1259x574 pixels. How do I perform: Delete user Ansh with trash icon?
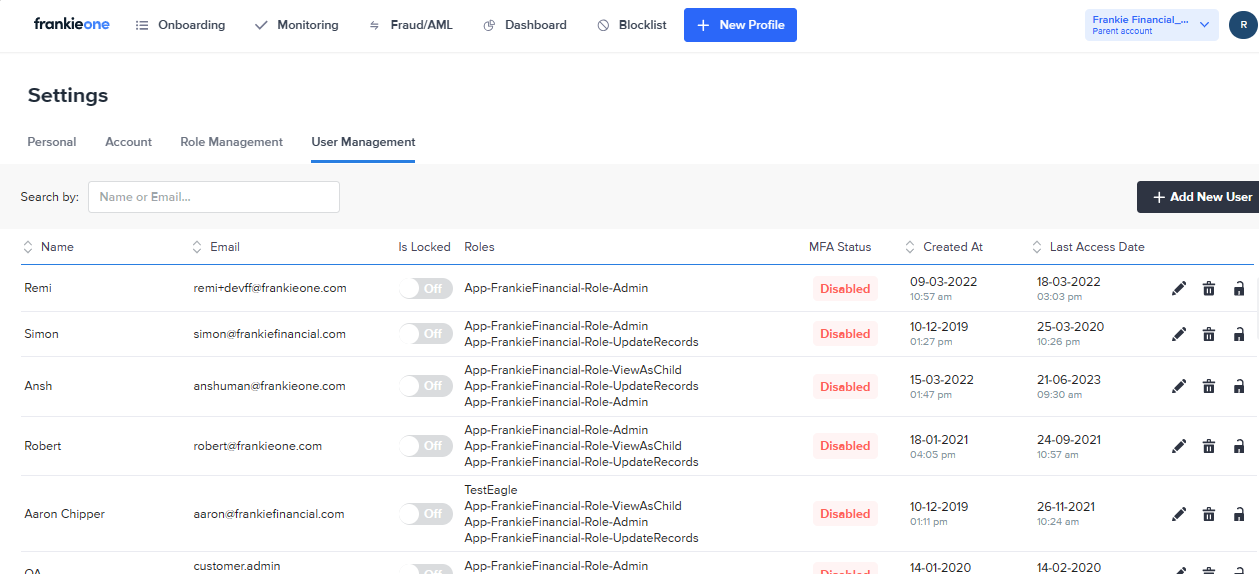[x=1209, y=386]
